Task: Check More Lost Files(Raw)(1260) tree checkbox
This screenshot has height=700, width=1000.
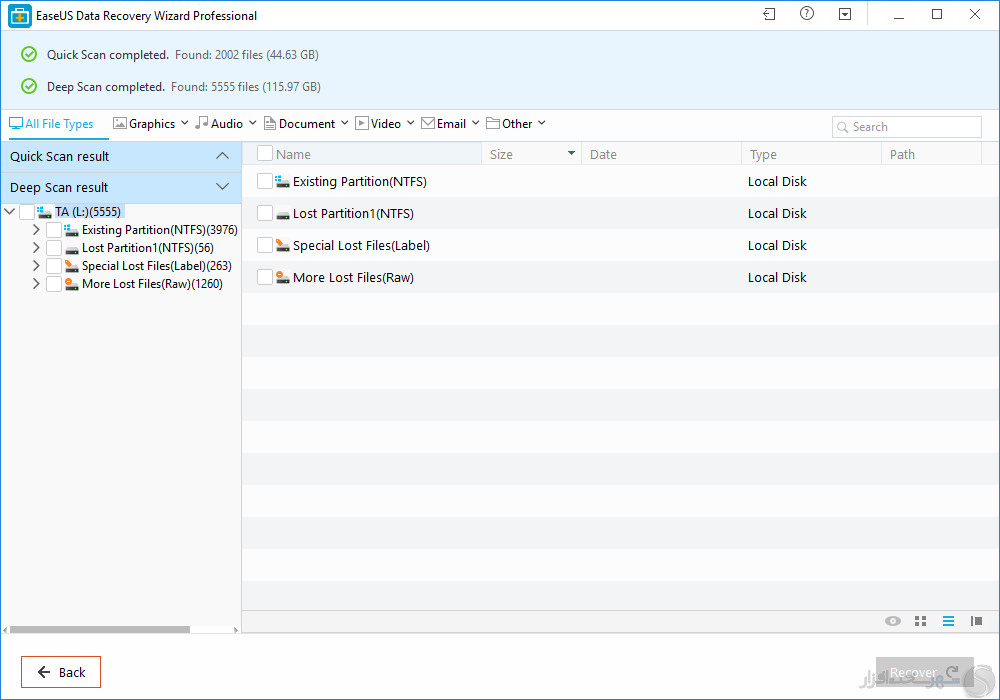Action: click(x=54, y=284)
